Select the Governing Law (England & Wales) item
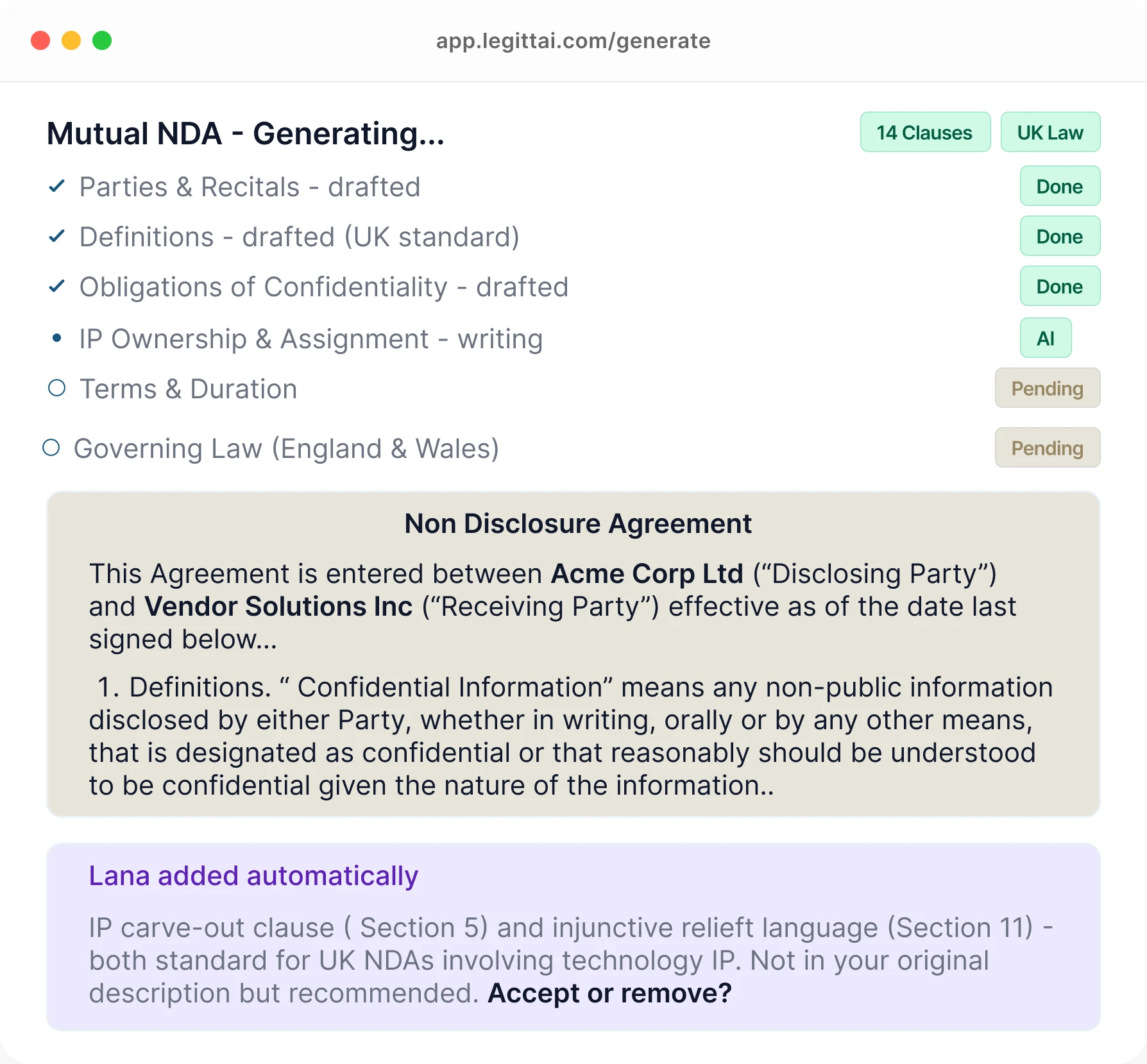 pos(287,448)
